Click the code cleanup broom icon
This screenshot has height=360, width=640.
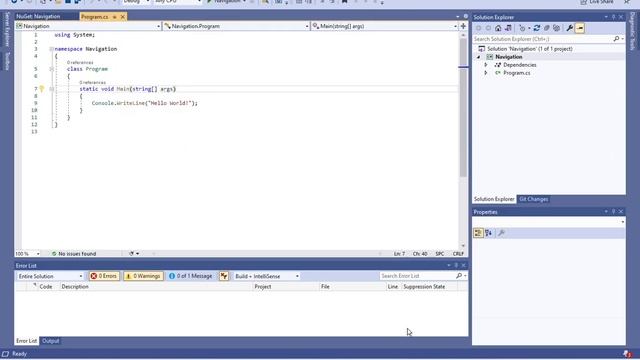(x=131, y=254)
